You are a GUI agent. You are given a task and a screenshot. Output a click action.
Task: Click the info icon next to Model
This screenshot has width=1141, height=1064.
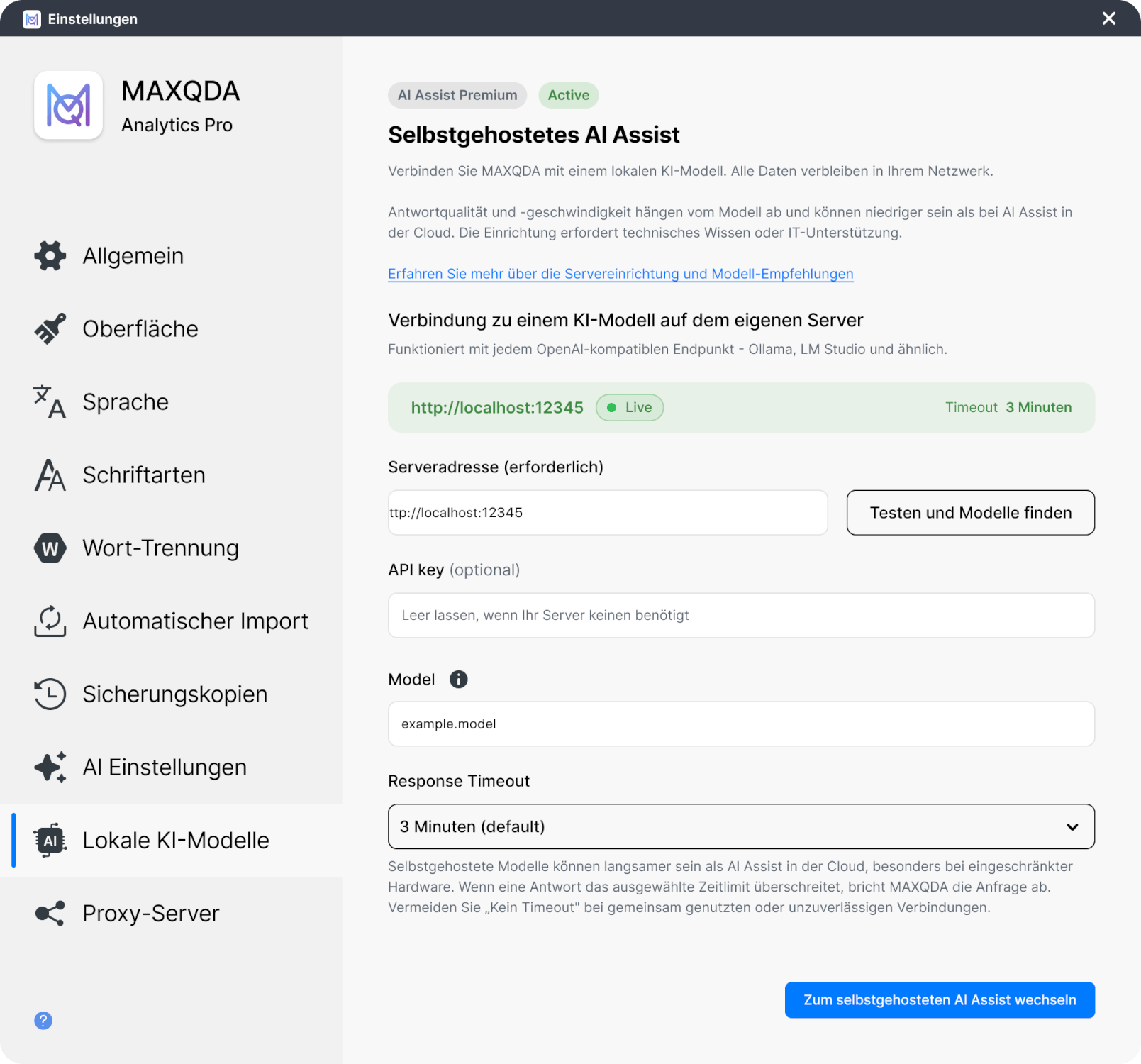point(459,680)
